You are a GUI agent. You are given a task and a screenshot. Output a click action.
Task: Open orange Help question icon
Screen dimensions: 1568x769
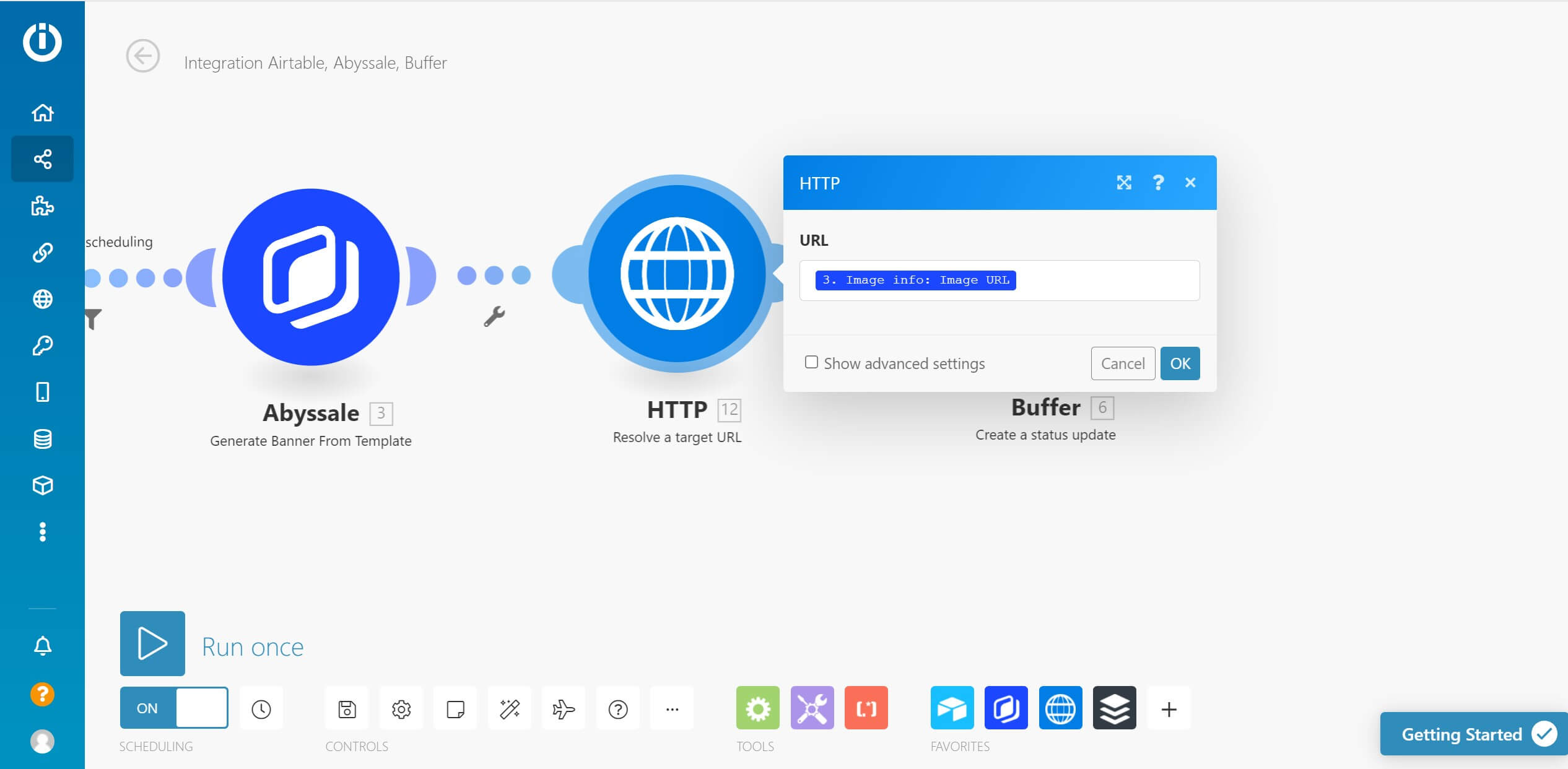[x=42, y=694]
